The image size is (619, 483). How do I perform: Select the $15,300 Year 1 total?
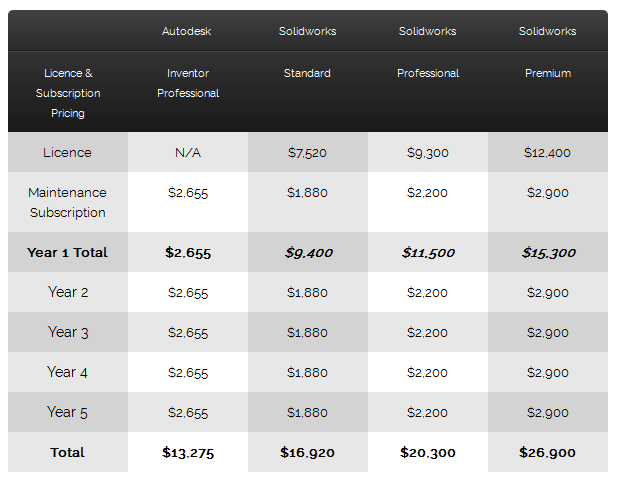pos(549,253)
